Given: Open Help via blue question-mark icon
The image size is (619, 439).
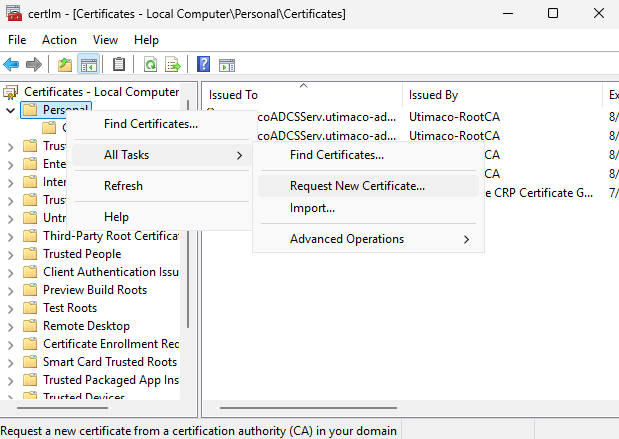Looking at the screenshot, I should click(204, 65).
